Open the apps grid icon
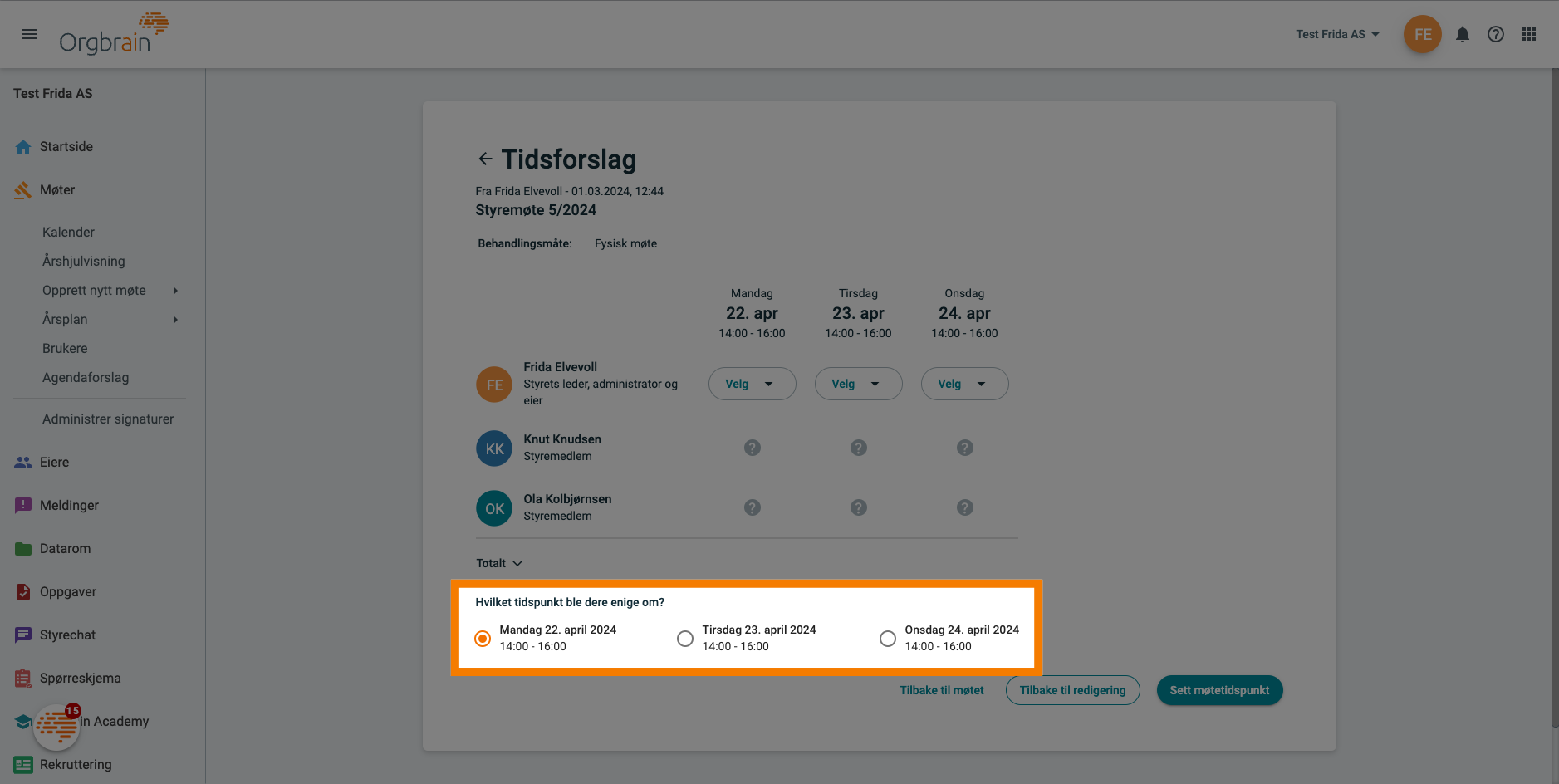 1529,34
